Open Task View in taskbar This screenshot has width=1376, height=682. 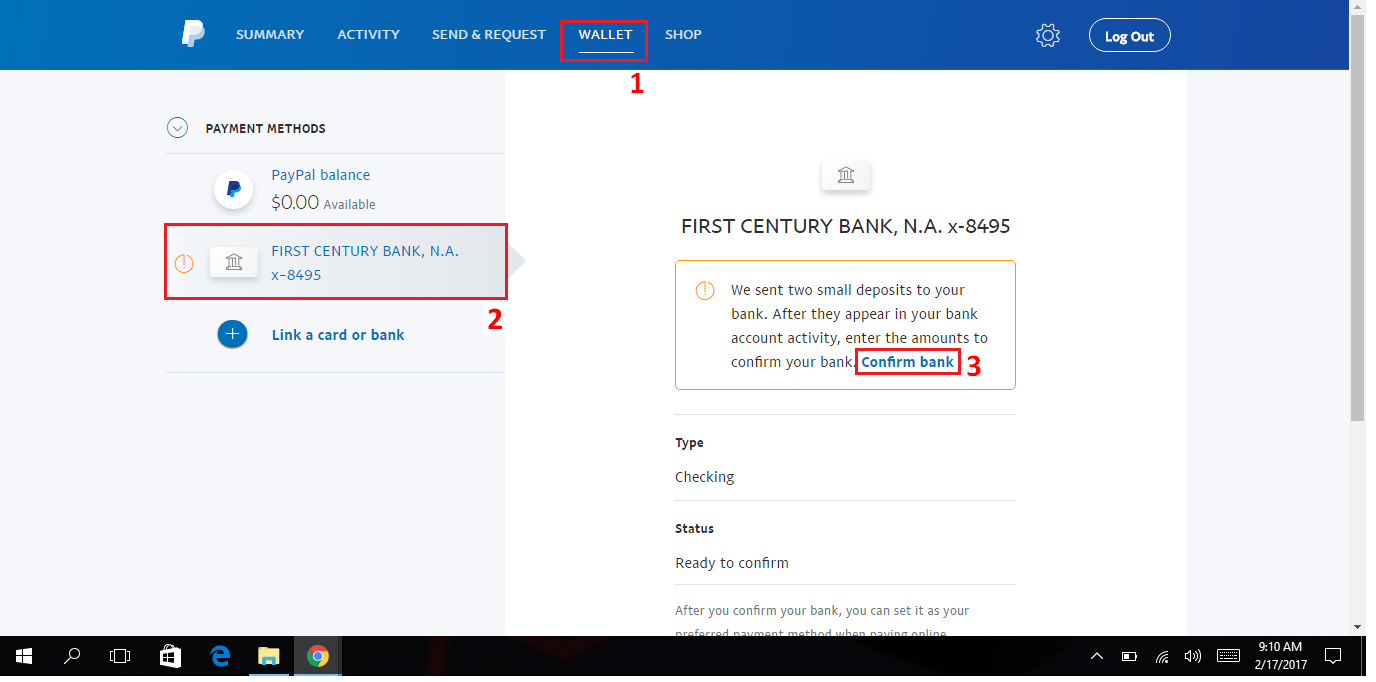[x=120, y=657]
